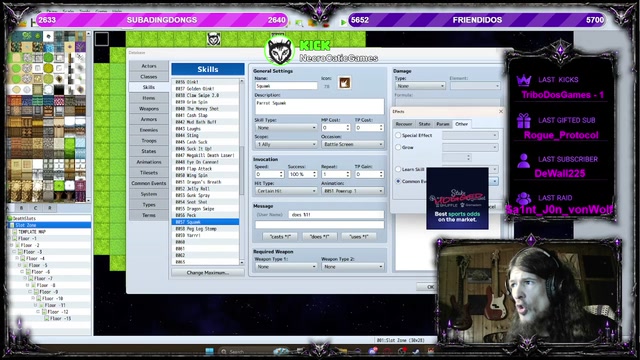Screen dimensions: 640x360
Task: Open the Recover tab in Effects dialog
Action: pyautogui.click(x=404, y=124)
